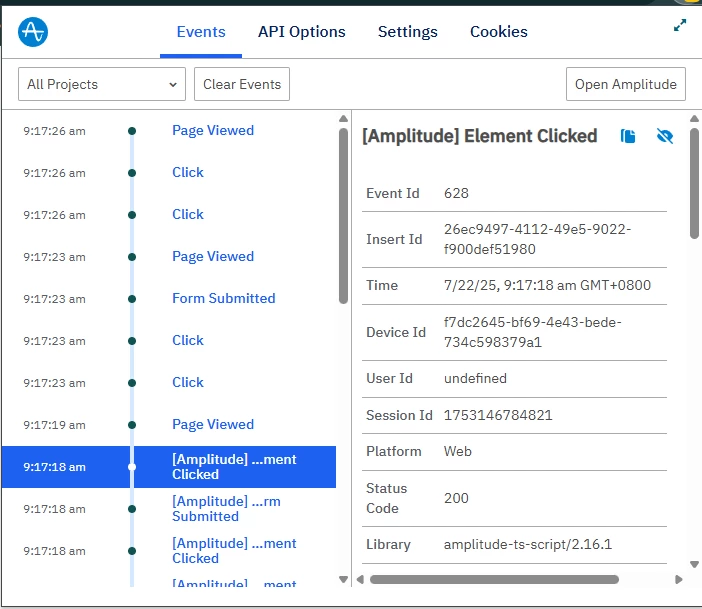This screenshot has width=702, height=609.
Task: Click the details pane scroll up arrow
Action: coord(694,119)
